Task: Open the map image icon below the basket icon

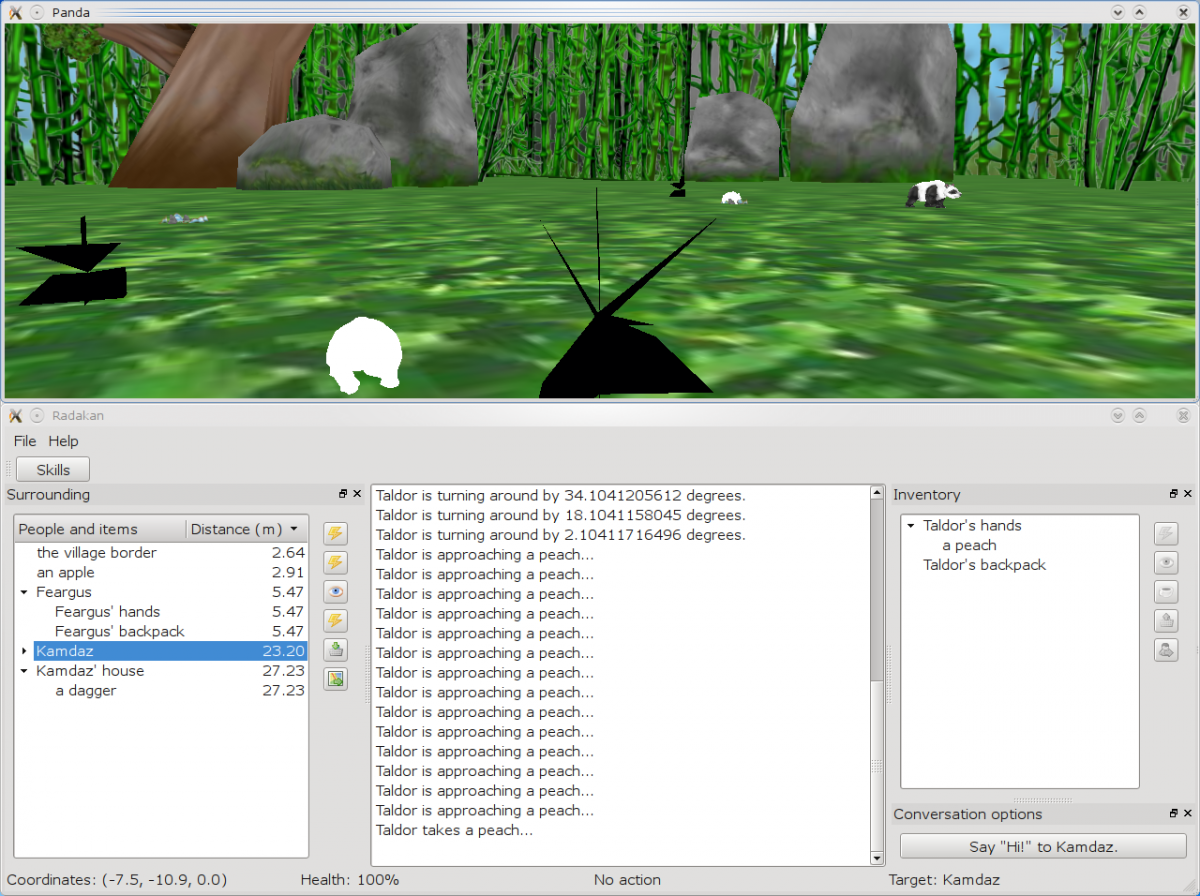Action: pos(335,678)
